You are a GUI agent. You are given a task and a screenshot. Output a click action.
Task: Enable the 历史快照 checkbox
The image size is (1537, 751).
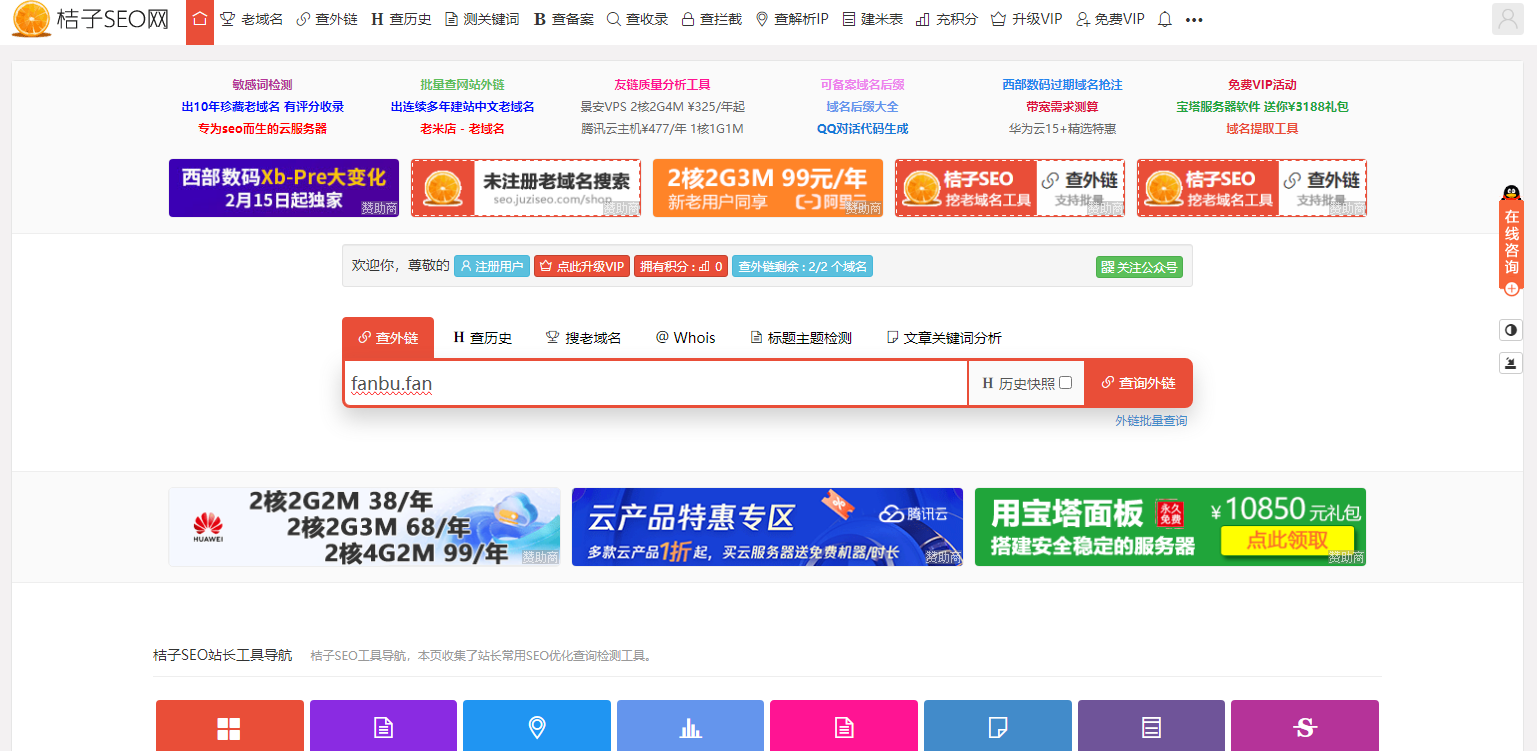[x=1064, y=382]
